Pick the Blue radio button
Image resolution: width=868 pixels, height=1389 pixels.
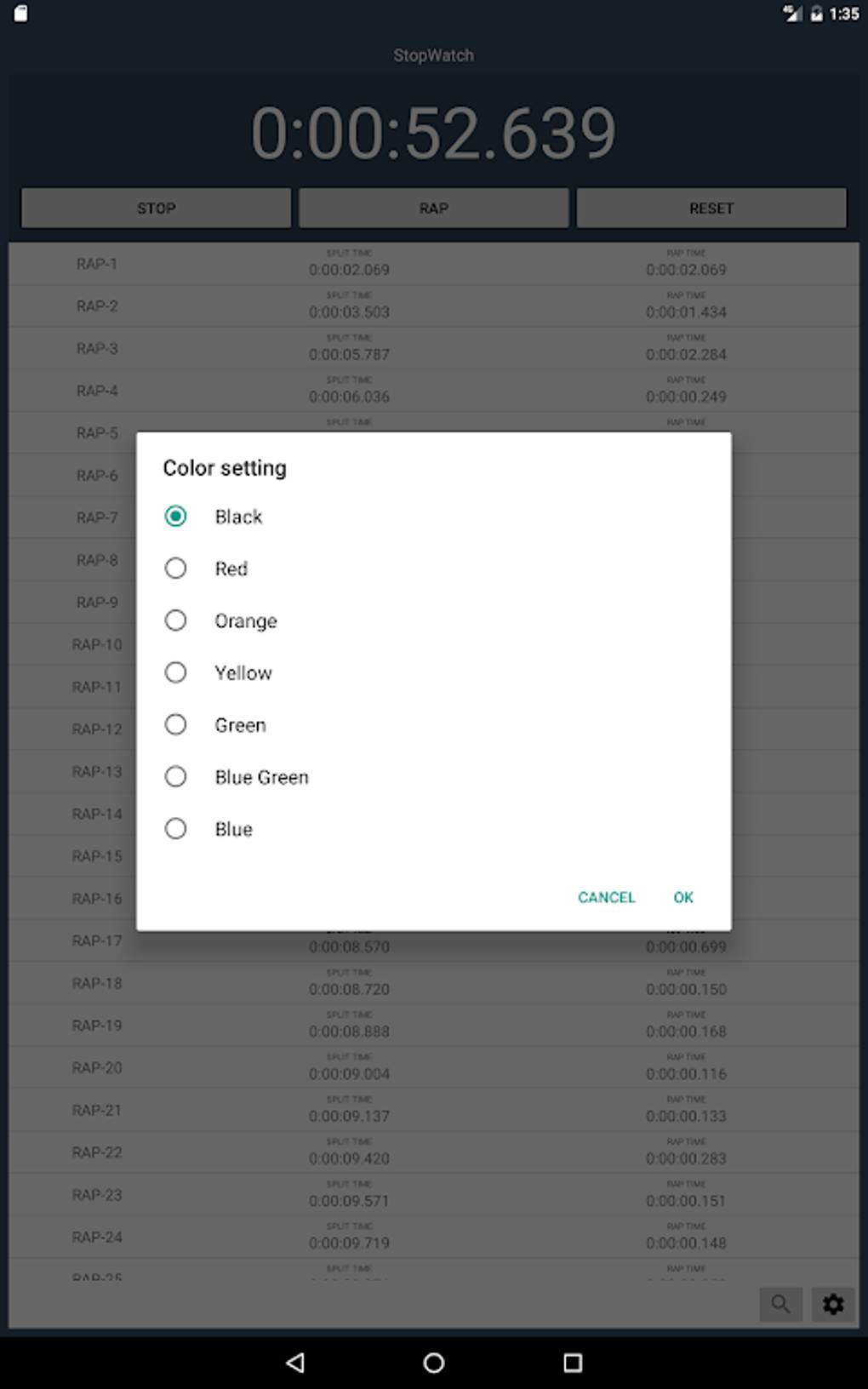(x=176, y=828)
